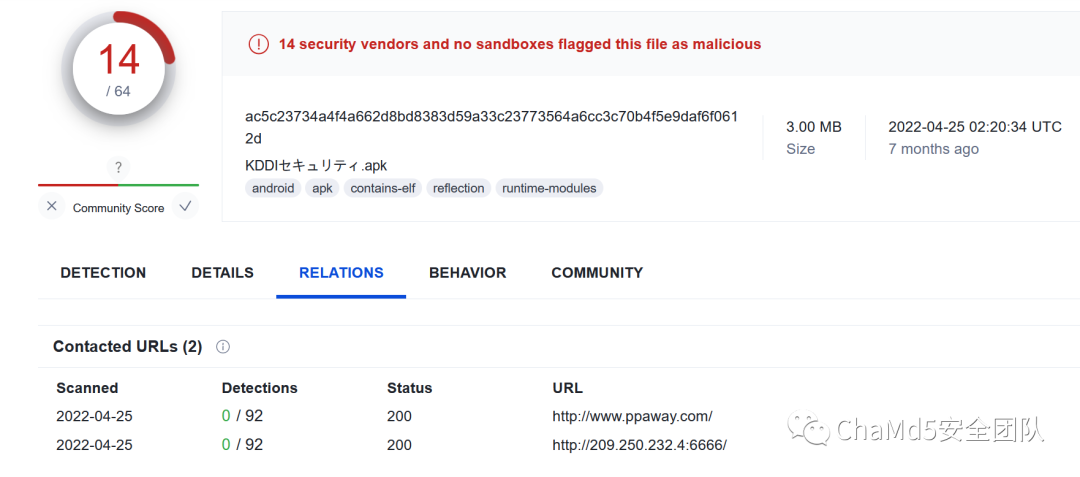Vote negative with the X community icon
Screen dimensions: 1080x477
[x=52, y=207]
